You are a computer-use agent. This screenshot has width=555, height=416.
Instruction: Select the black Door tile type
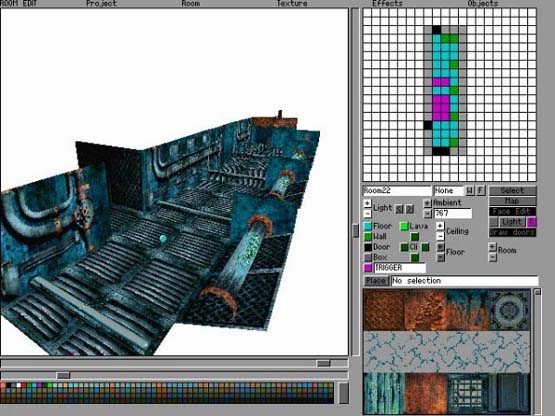368,247
